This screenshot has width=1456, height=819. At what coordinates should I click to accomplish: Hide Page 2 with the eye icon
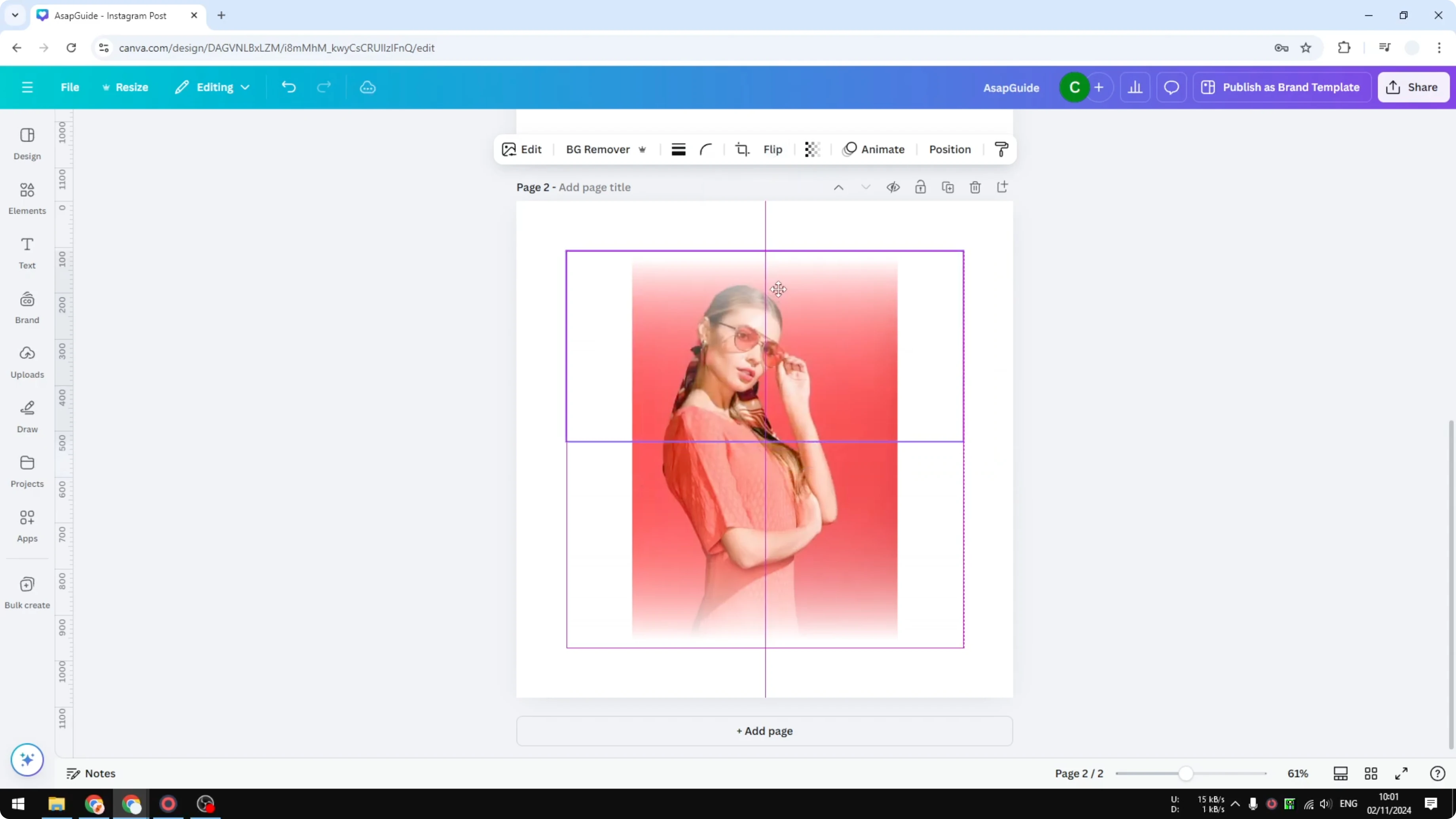pos(893,187)
